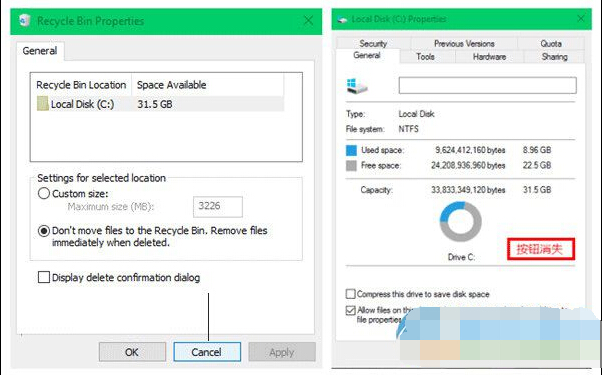Switch to the Security tab

pos(373,43)
